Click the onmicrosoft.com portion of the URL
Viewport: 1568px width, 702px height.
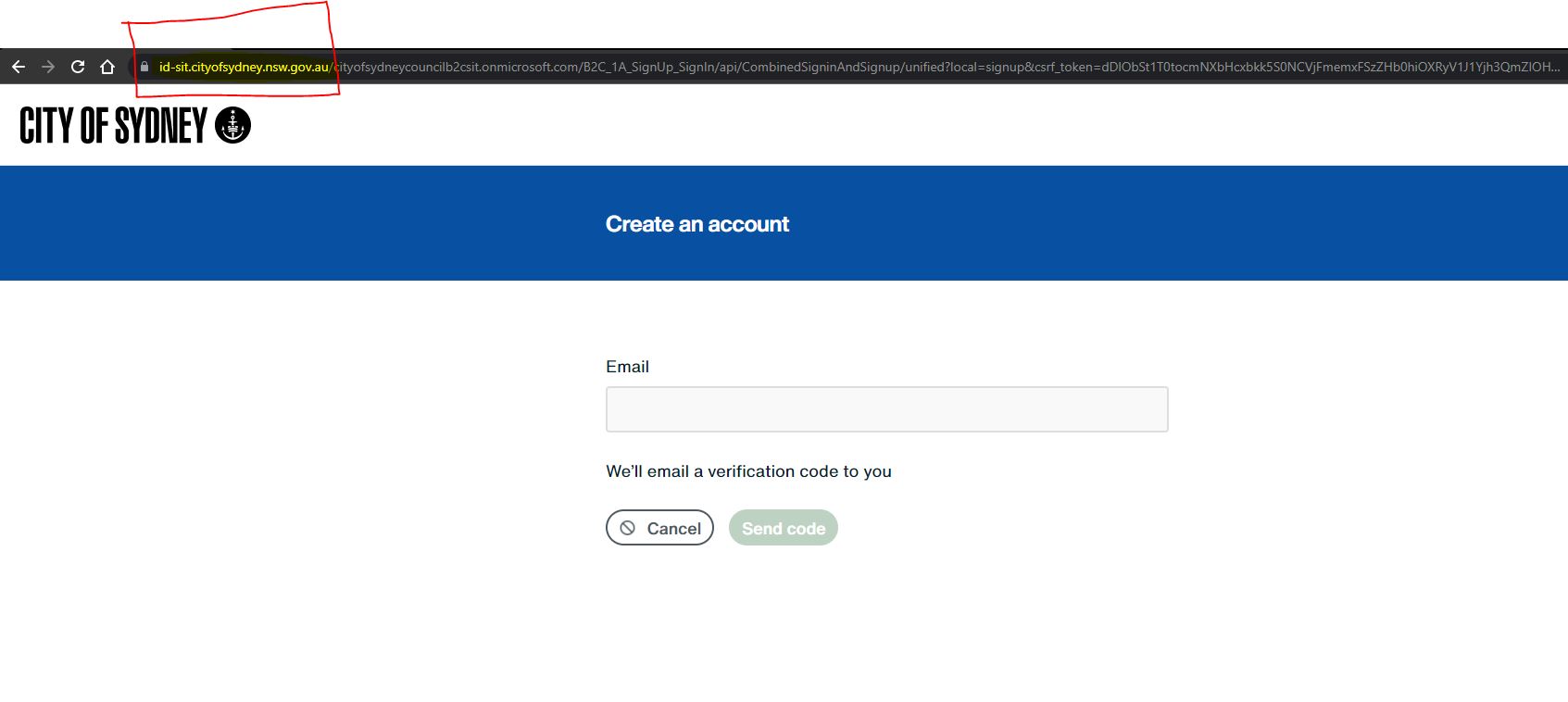(x=530, y=67)
